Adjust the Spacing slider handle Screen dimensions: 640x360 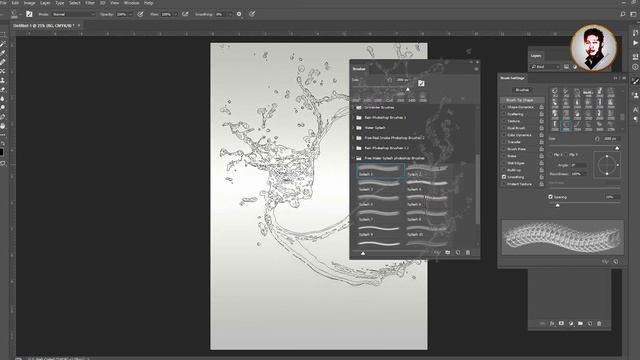coord(558,205)
